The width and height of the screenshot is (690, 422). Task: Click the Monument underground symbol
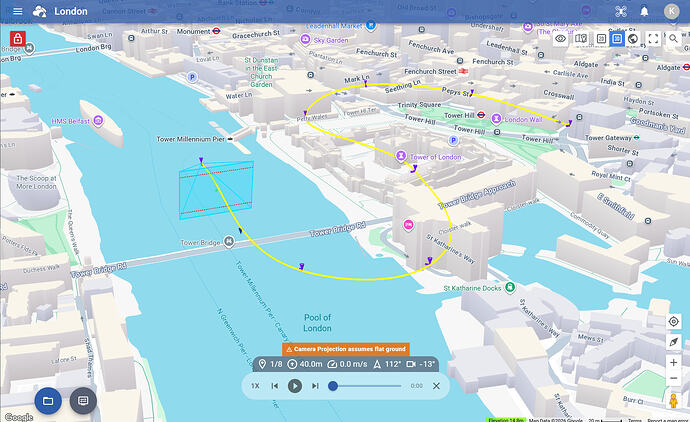[216, 31]
